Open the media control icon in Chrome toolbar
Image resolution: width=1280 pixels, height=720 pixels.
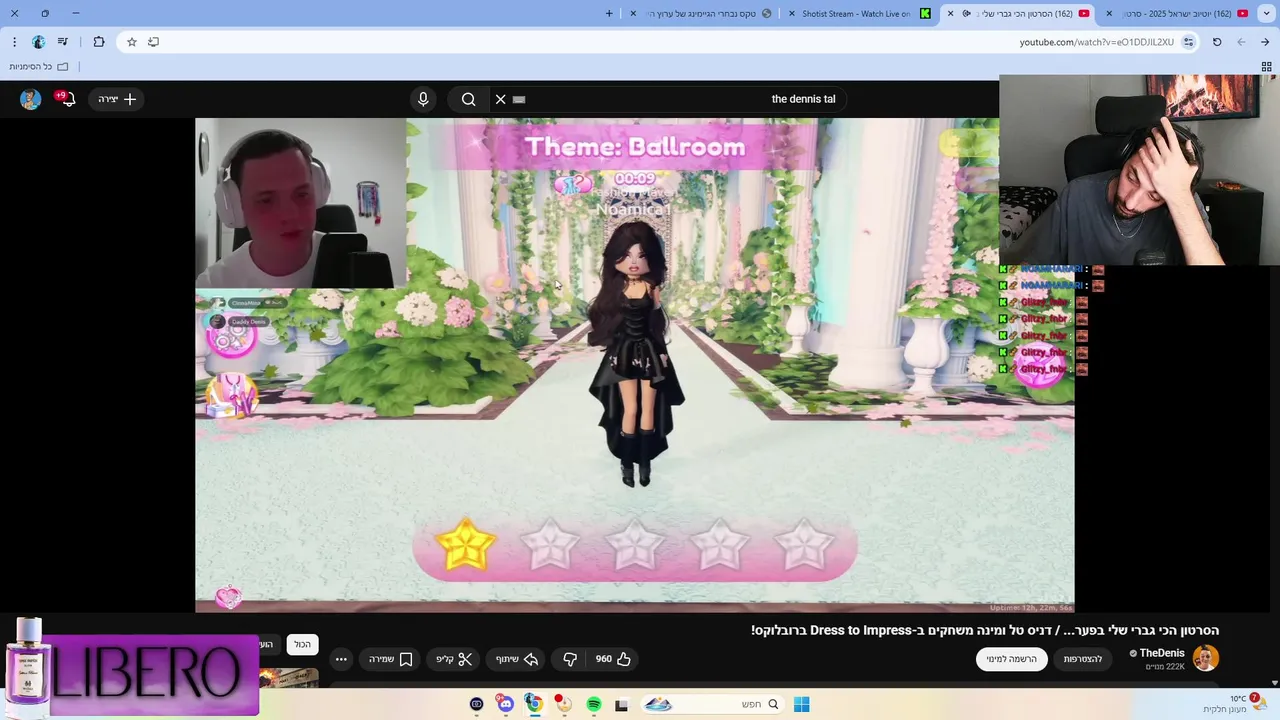63,42
